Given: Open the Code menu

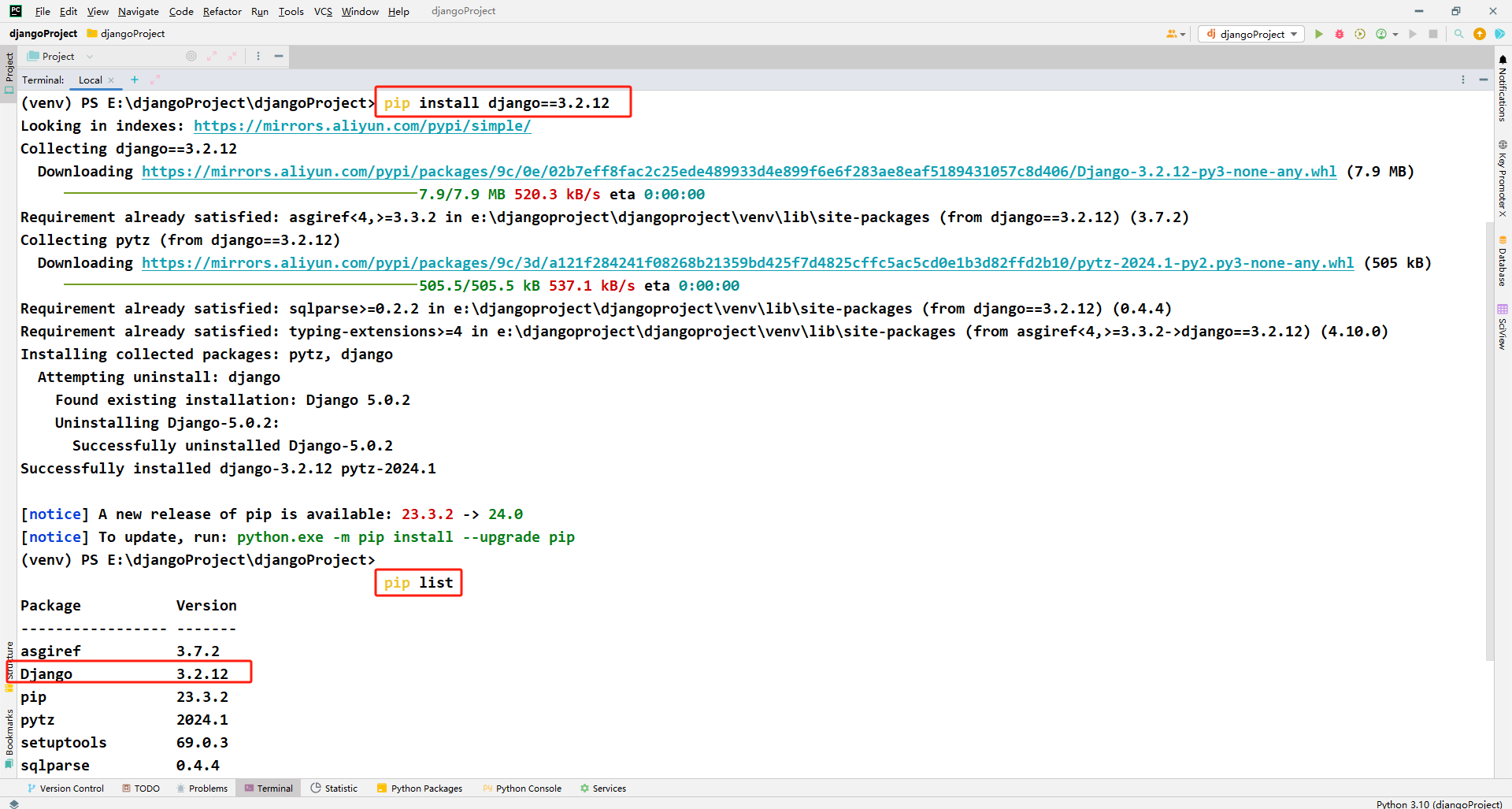Looking at the screenshot, I should coord(181,11).
